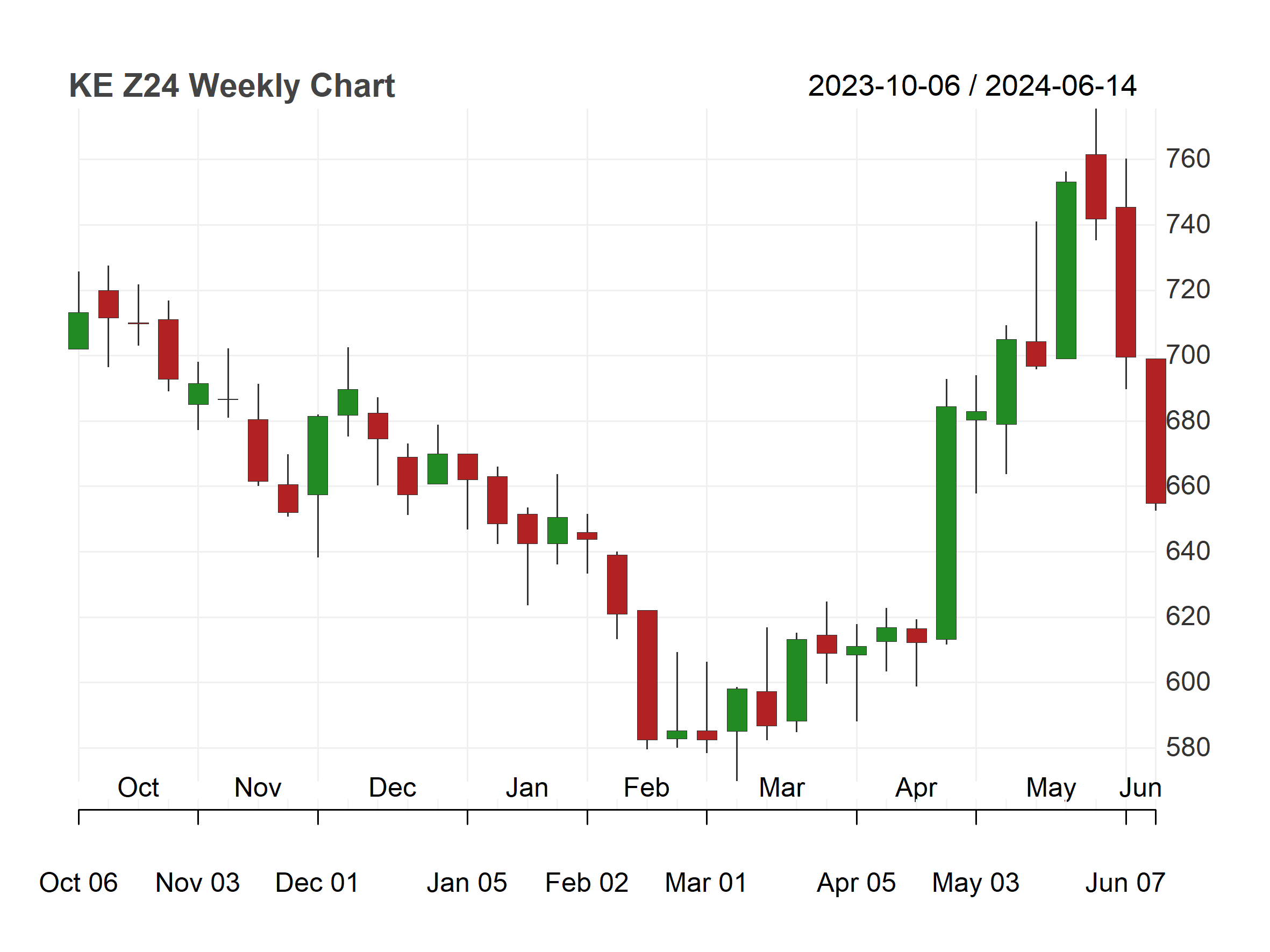Select the first green October candlestick

79,331
